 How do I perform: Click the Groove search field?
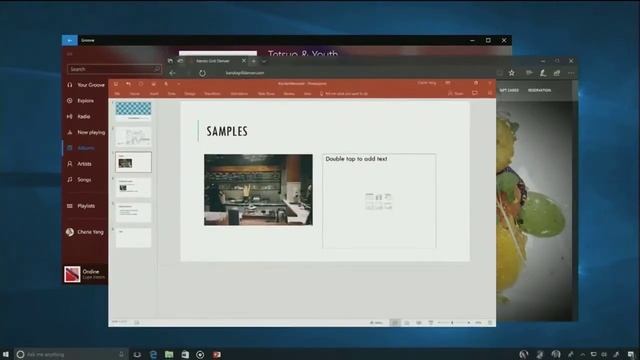pyautogui.click(x=114, y=69)
